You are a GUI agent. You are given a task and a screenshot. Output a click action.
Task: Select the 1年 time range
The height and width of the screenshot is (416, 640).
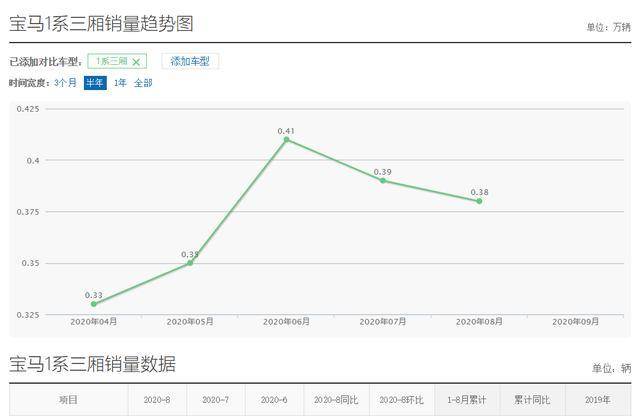[120, 83]
